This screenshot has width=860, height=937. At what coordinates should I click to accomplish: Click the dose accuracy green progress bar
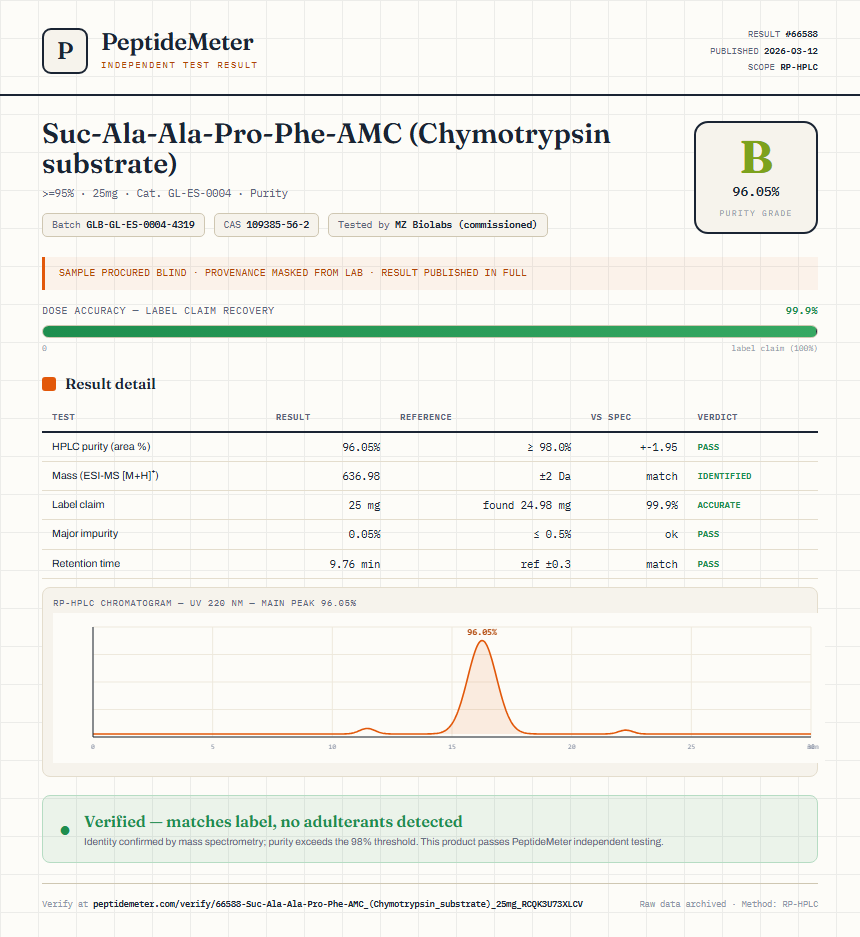tap(430, 332)
